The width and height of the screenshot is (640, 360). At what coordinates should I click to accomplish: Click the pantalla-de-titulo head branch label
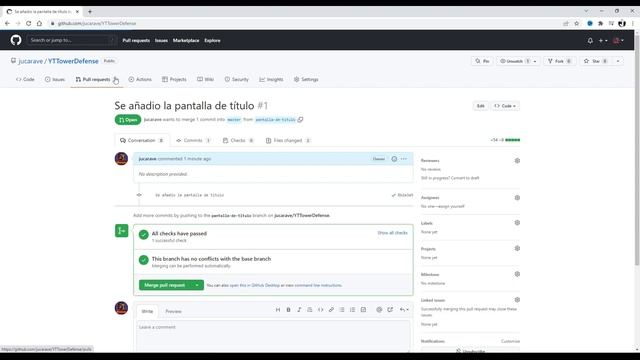[275, 120]
